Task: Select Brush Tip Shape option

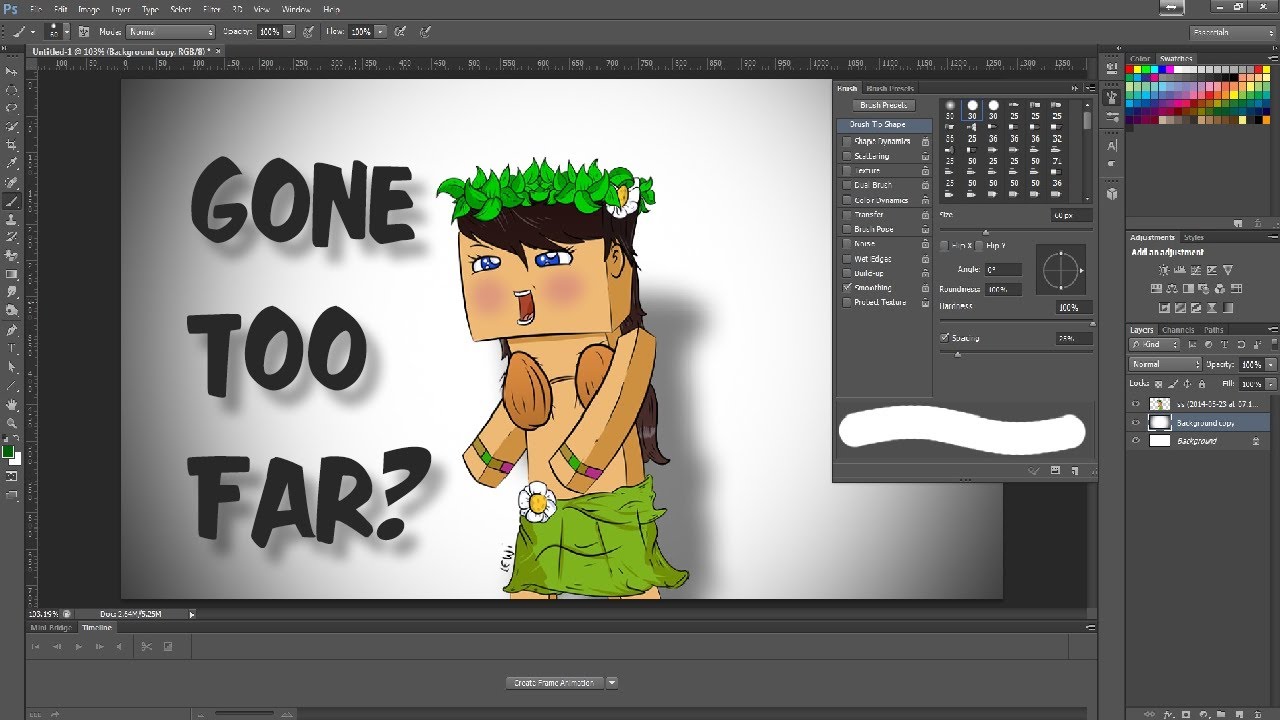Action: pyautogui.click(x=884, y=124)
